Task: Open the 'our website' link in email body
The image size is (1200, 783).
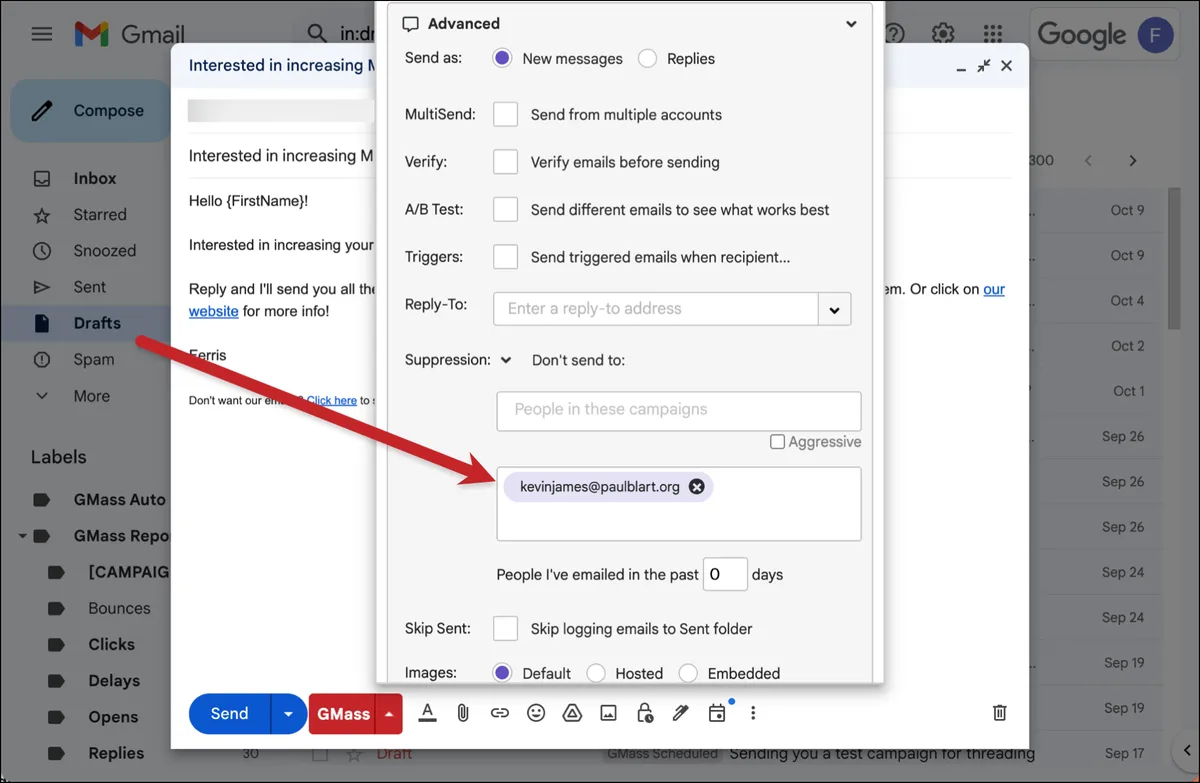Action: [x=994, y=289]
